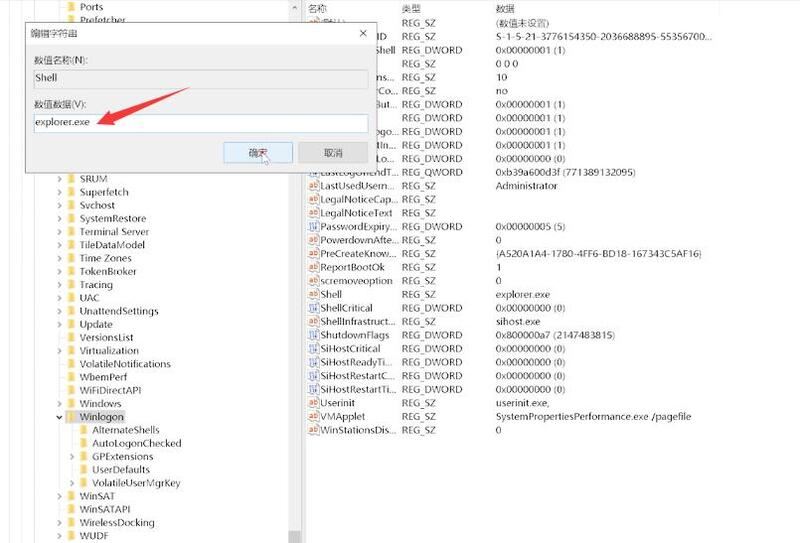This screenshot has height=543, width=800.
Task: Collapse the Winlogon tree node
Action: click(x=58, y=416)
